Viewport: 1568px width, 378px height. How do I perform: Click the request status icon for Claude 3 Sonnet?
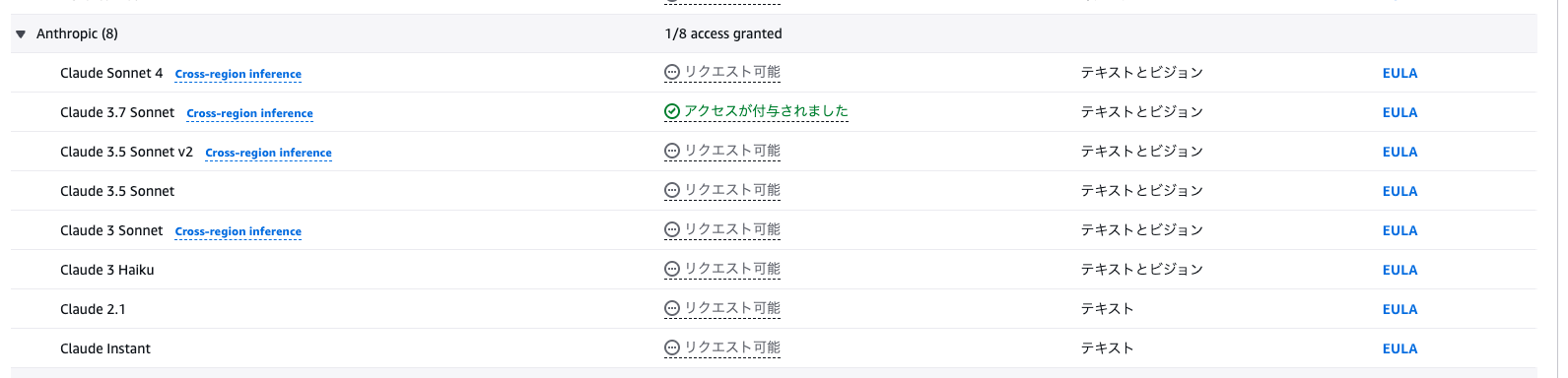[x=672, y=229]
